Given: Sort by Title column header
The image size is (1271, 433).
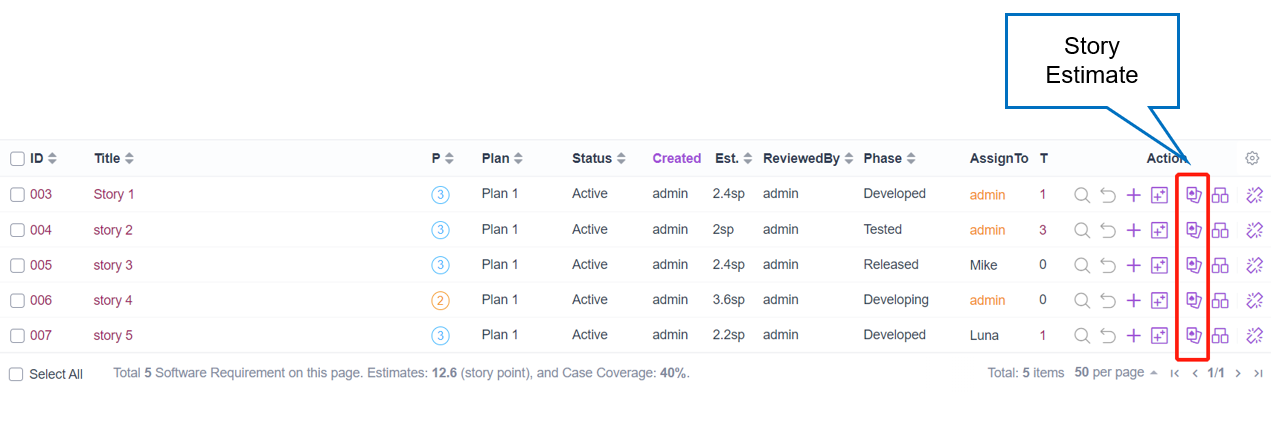Looking at the screenshot, I should point(113,158).
